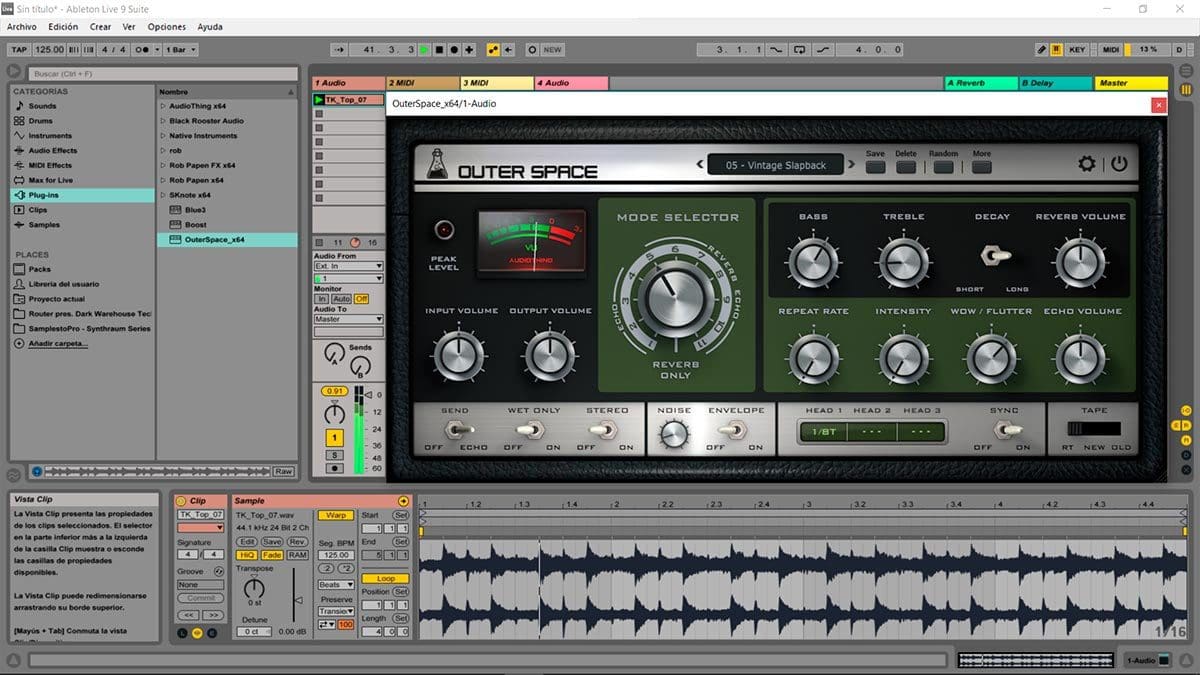Open the Audio From Ext. In dropdown
Viewport: 1200px width, 675px height.
[348, 267]
